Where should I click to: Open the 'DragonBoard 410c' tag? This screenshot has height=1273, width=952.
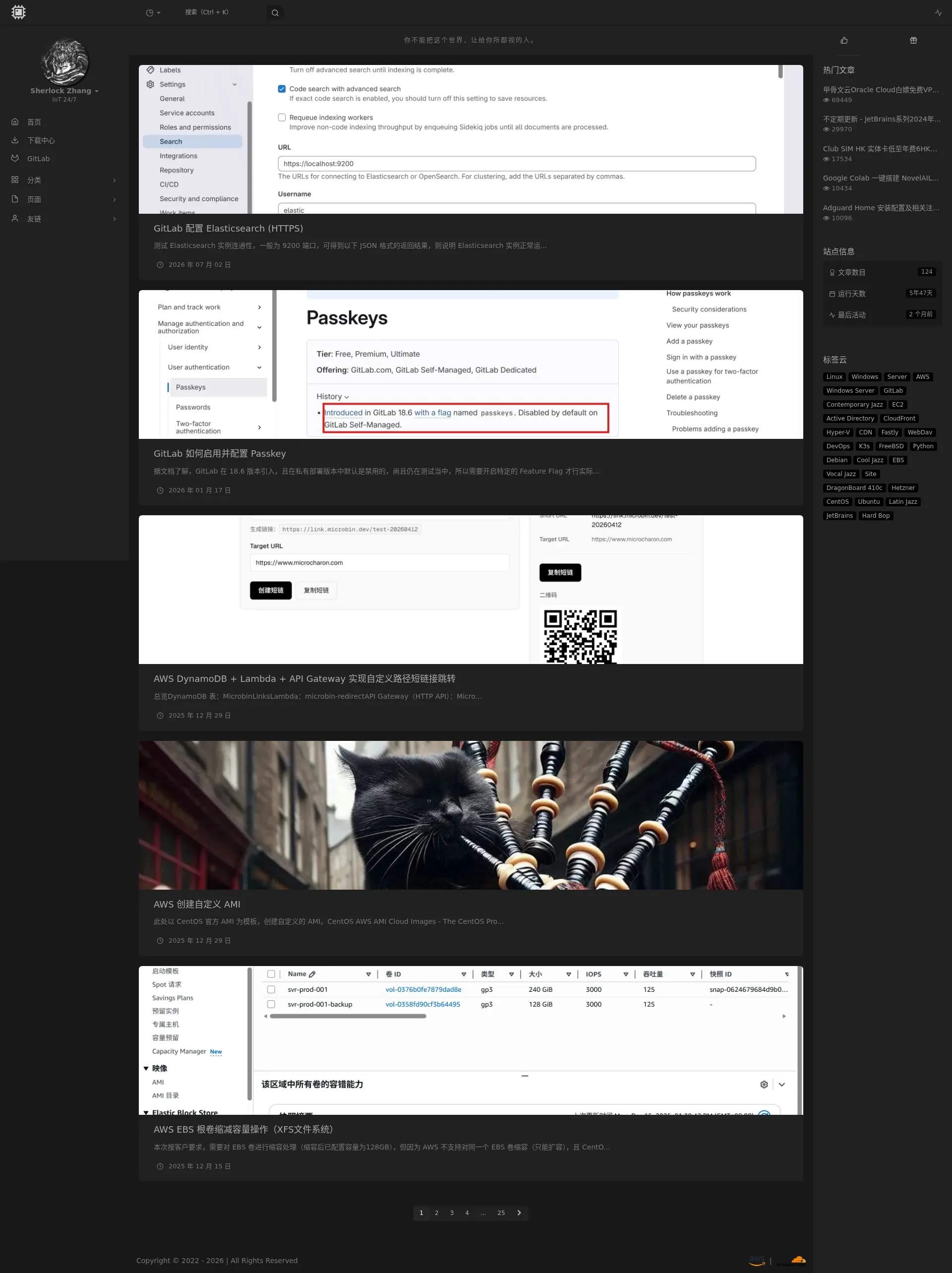(x=854, y=488)
